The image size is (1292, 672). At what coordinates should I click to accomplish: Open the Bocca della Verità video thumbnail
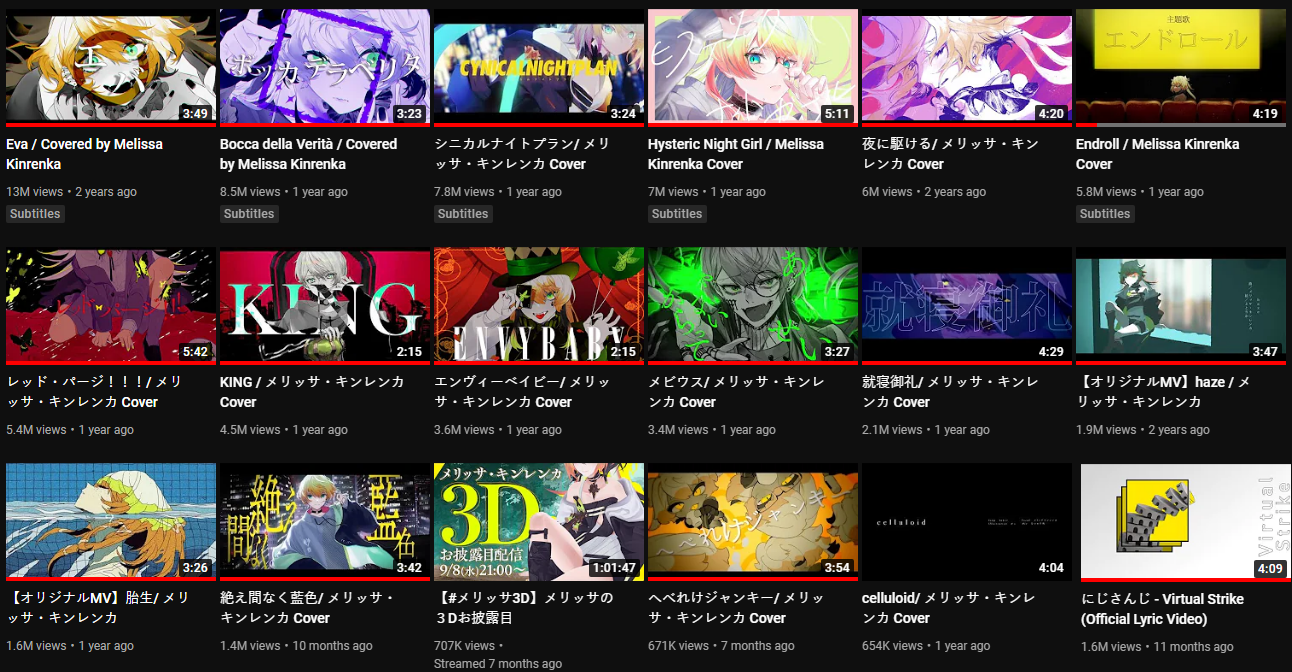[x=324, y=68]
